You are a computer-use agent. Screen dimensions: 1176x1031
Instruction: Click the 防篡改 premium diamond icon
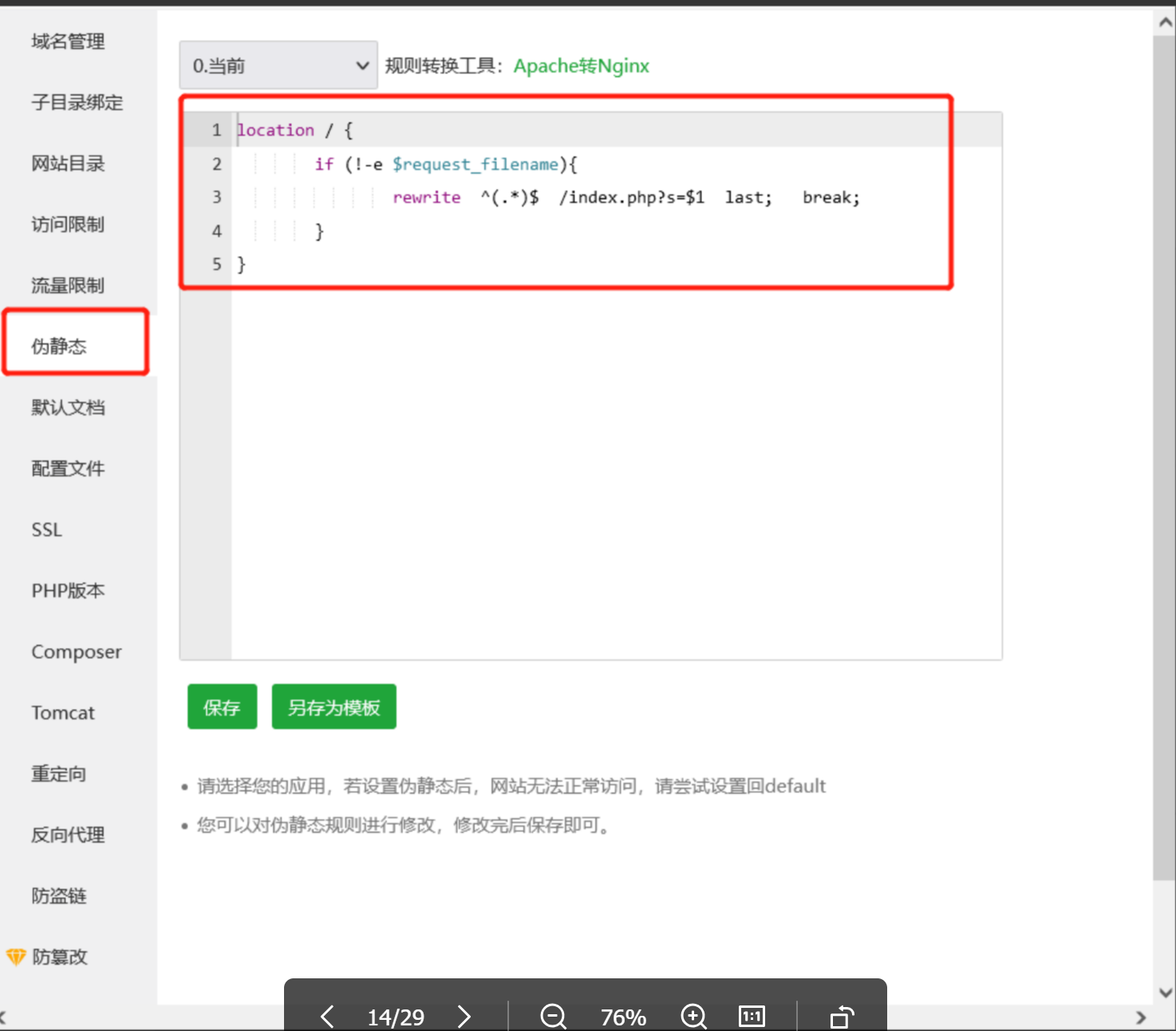click(16, 957)
